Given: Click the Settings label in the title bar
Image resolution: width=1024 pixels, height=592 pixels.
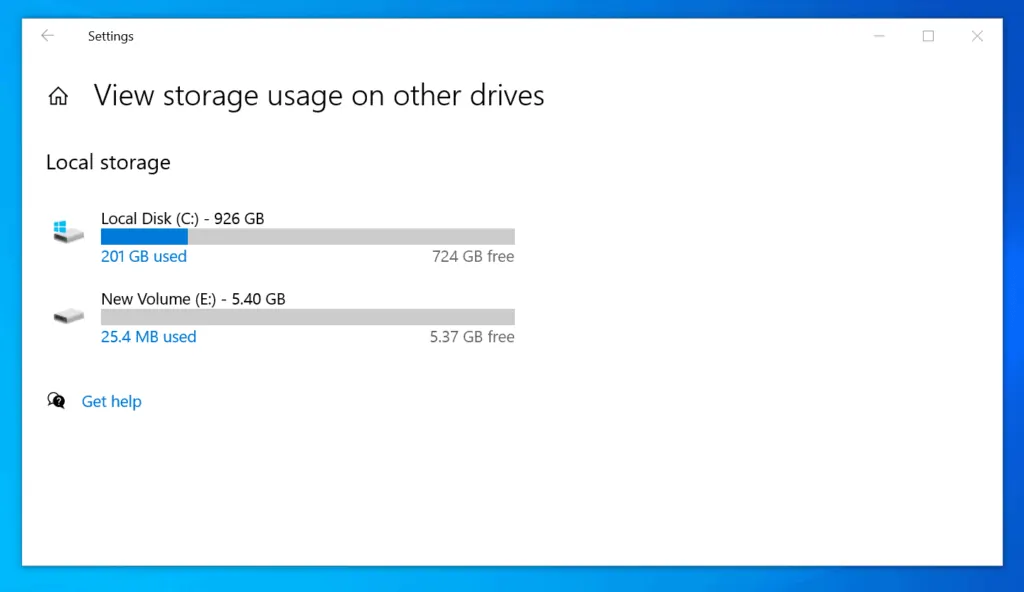Looking at the screenshot, I should 110,35.
